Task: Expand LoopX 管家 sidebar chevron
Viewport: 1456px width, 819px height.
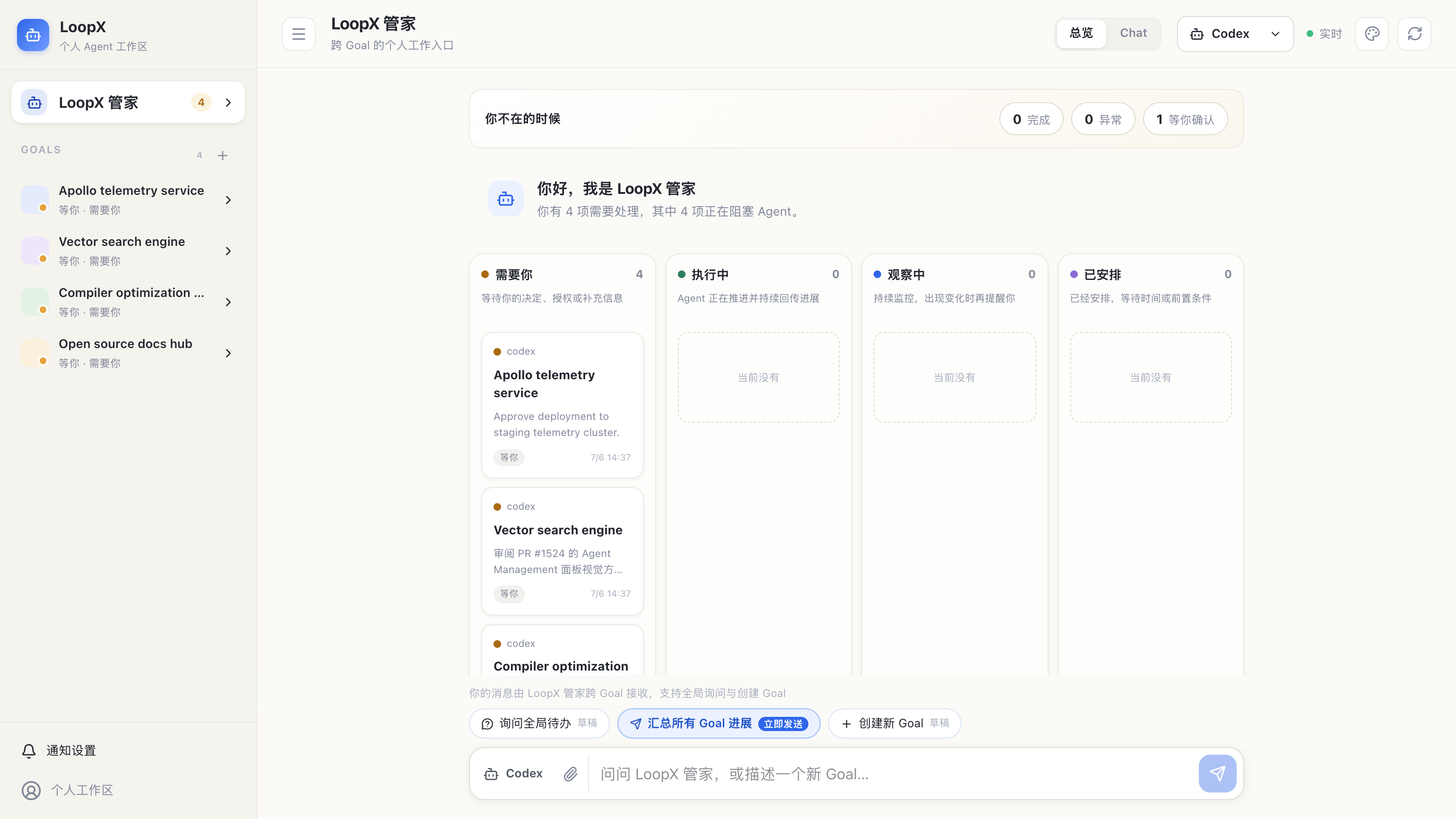Action: pos(228,102)
